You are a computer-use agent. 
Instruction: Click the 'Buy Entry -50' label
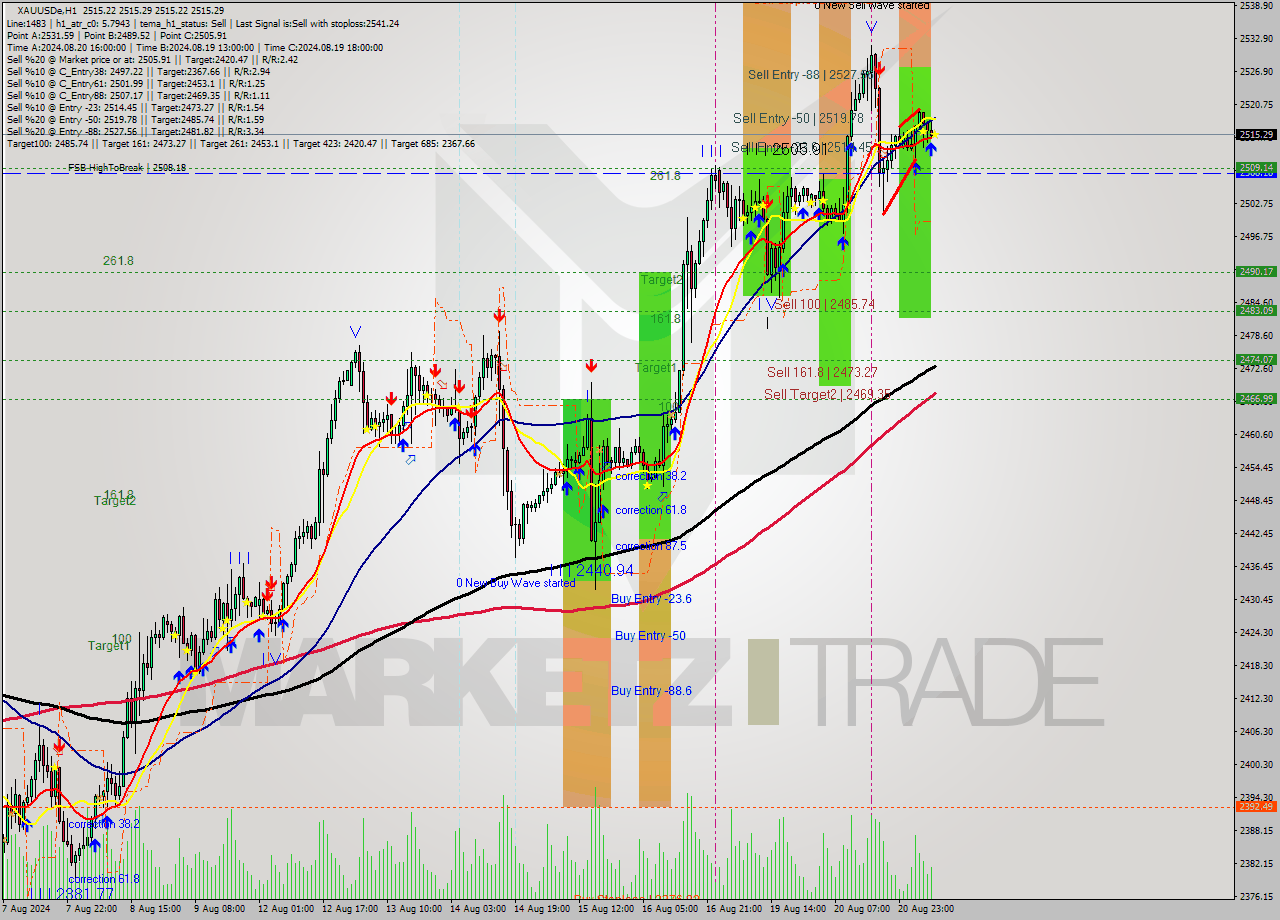click(650, 636)
